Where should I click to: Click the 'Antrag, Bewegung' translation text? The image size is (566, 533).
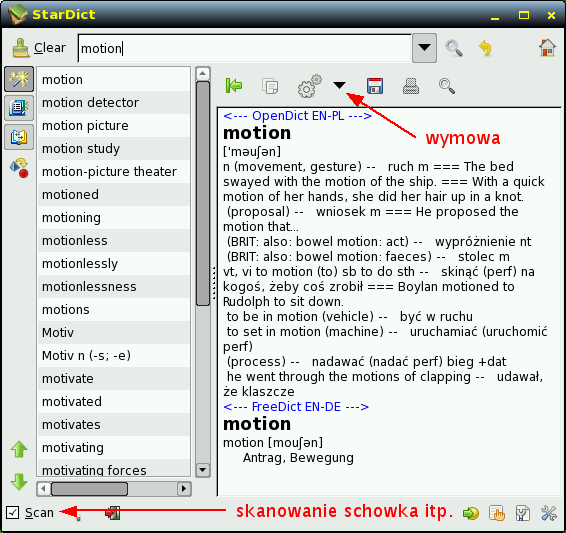click(298, 458)
